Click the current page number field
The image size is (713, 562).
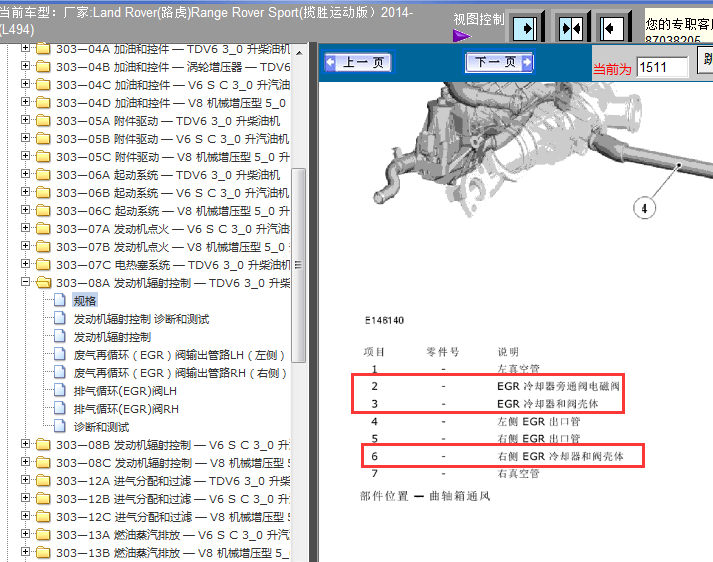tap(662, 68)
